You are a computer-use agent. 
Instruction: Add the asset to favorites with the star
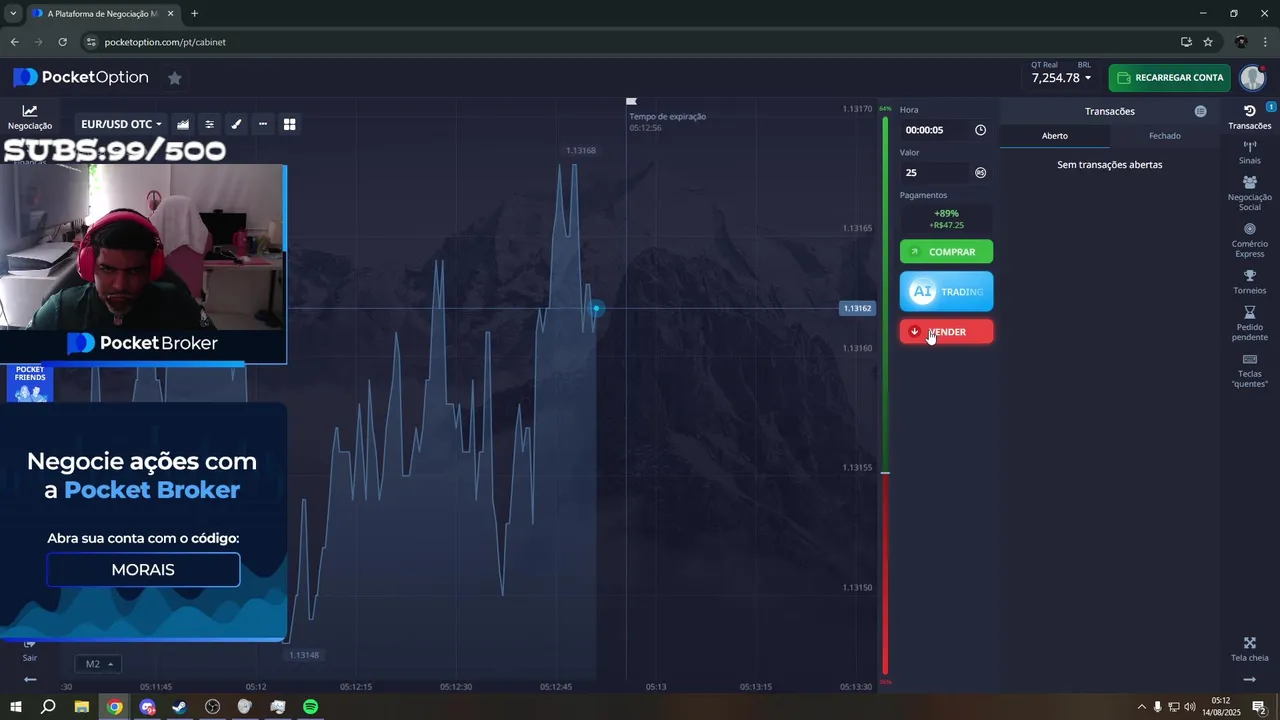(x=175, y=78)
